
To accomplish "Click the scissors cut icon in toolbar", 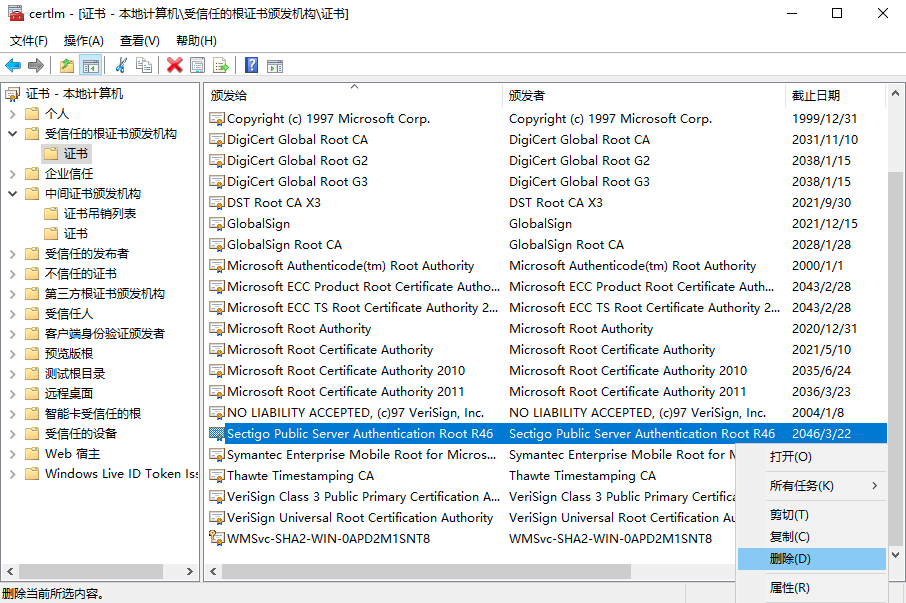I will tap(121, 66).
